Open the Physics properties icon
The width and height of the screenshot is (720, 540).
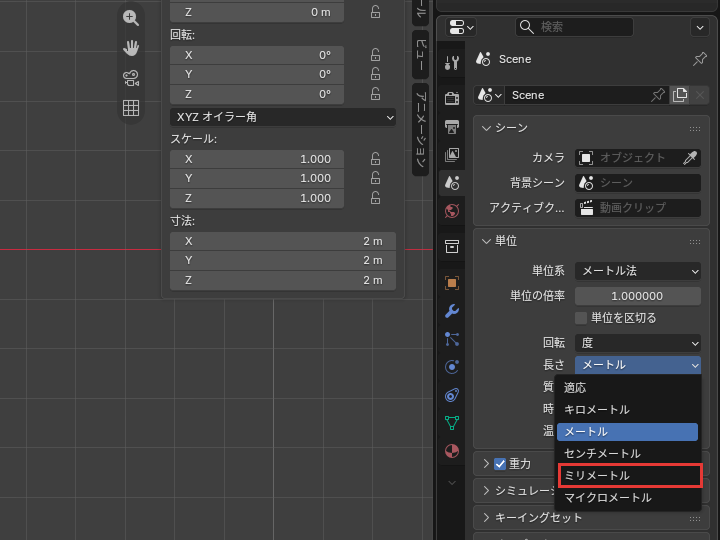(452, 367)
